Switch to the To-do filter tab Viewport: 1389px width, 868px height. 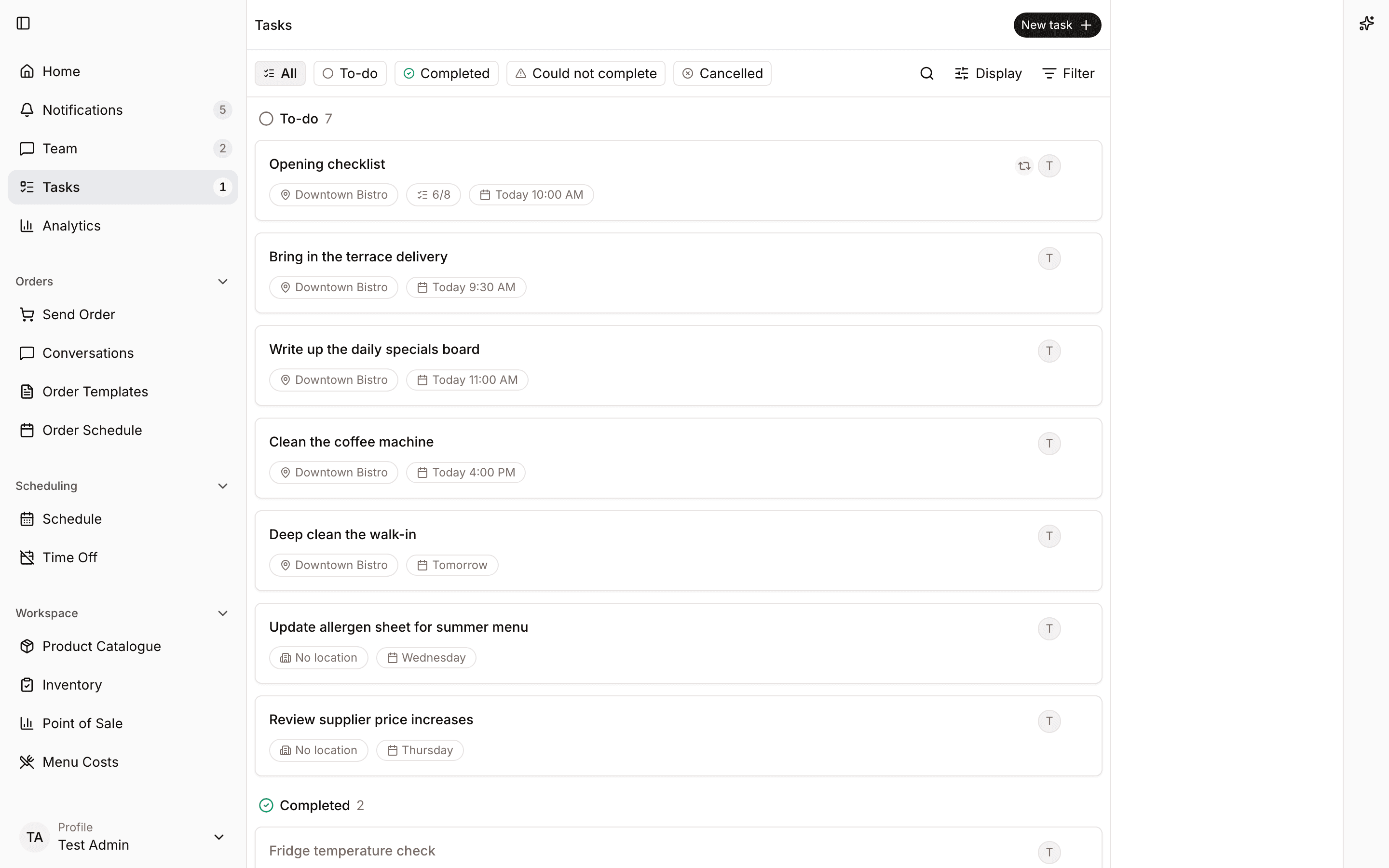tap(350, 73)
